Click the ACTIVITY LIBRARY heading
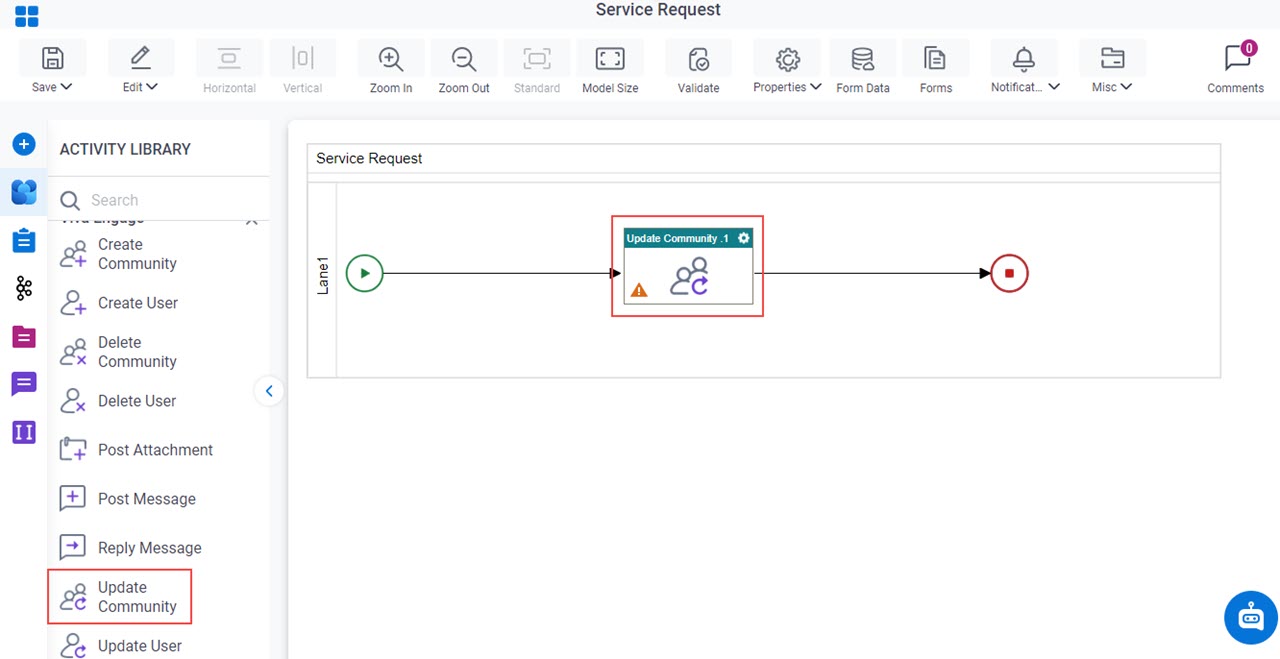This screenshot has height=659, width=1280. pos(125,149)
